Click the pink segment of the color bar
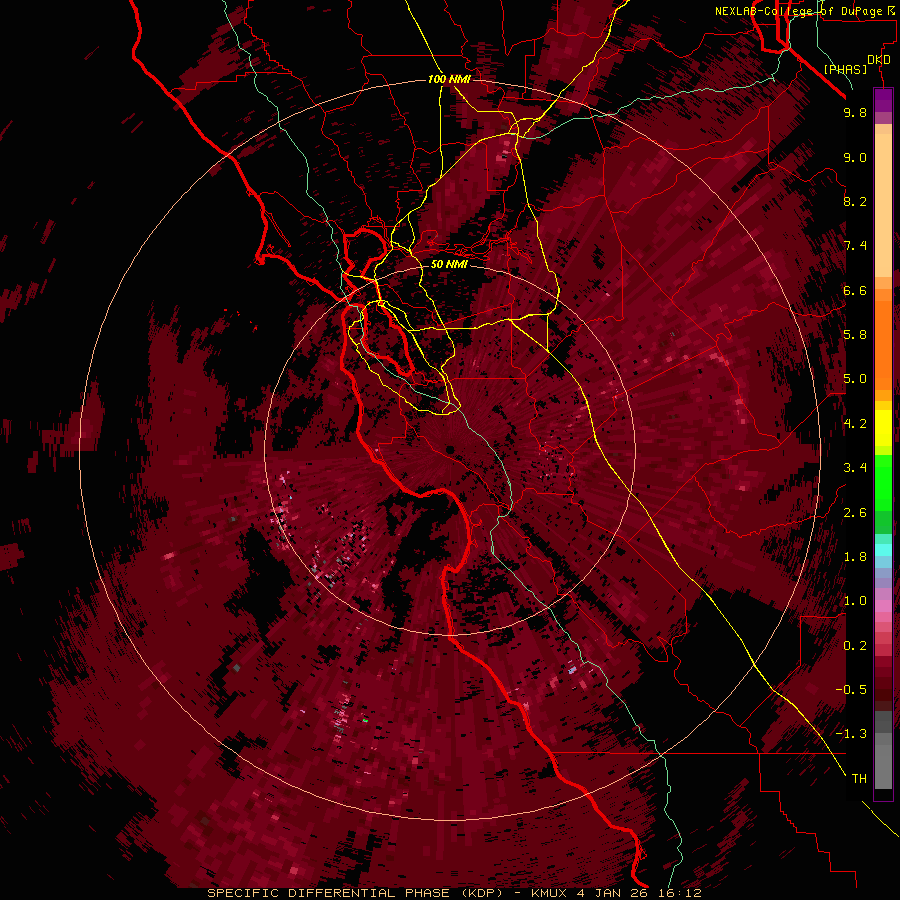 pos(883,606)
